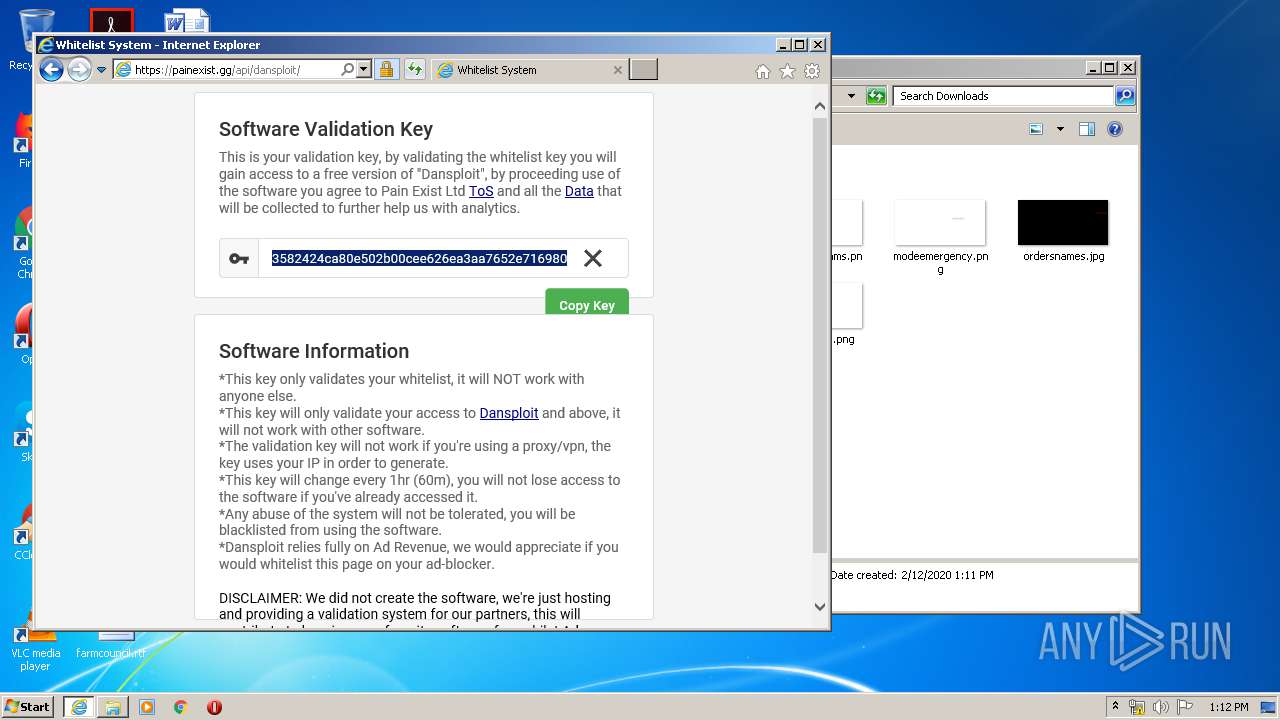Viewport: 1280px width, 720px height.
Task: Launch Chrome from the taskbar
Action: click(181, 707)
